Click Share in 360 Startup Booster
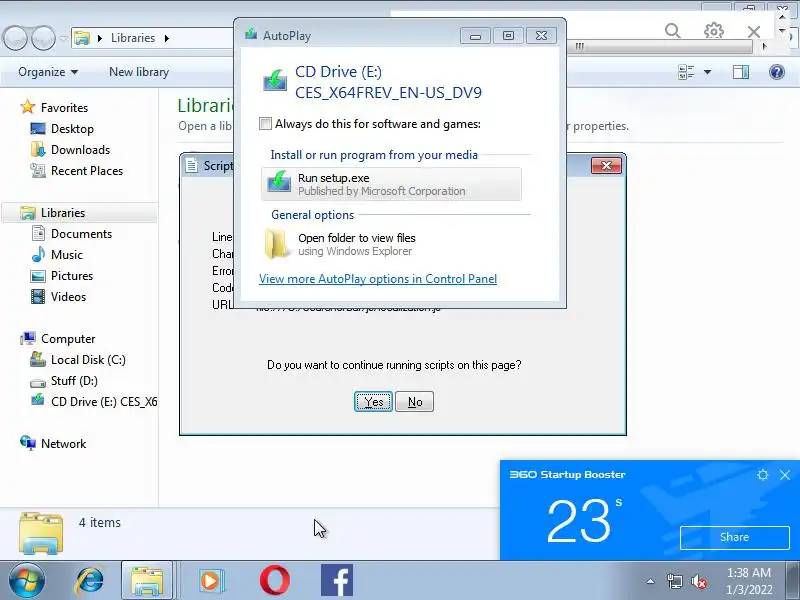 point(735,537)
